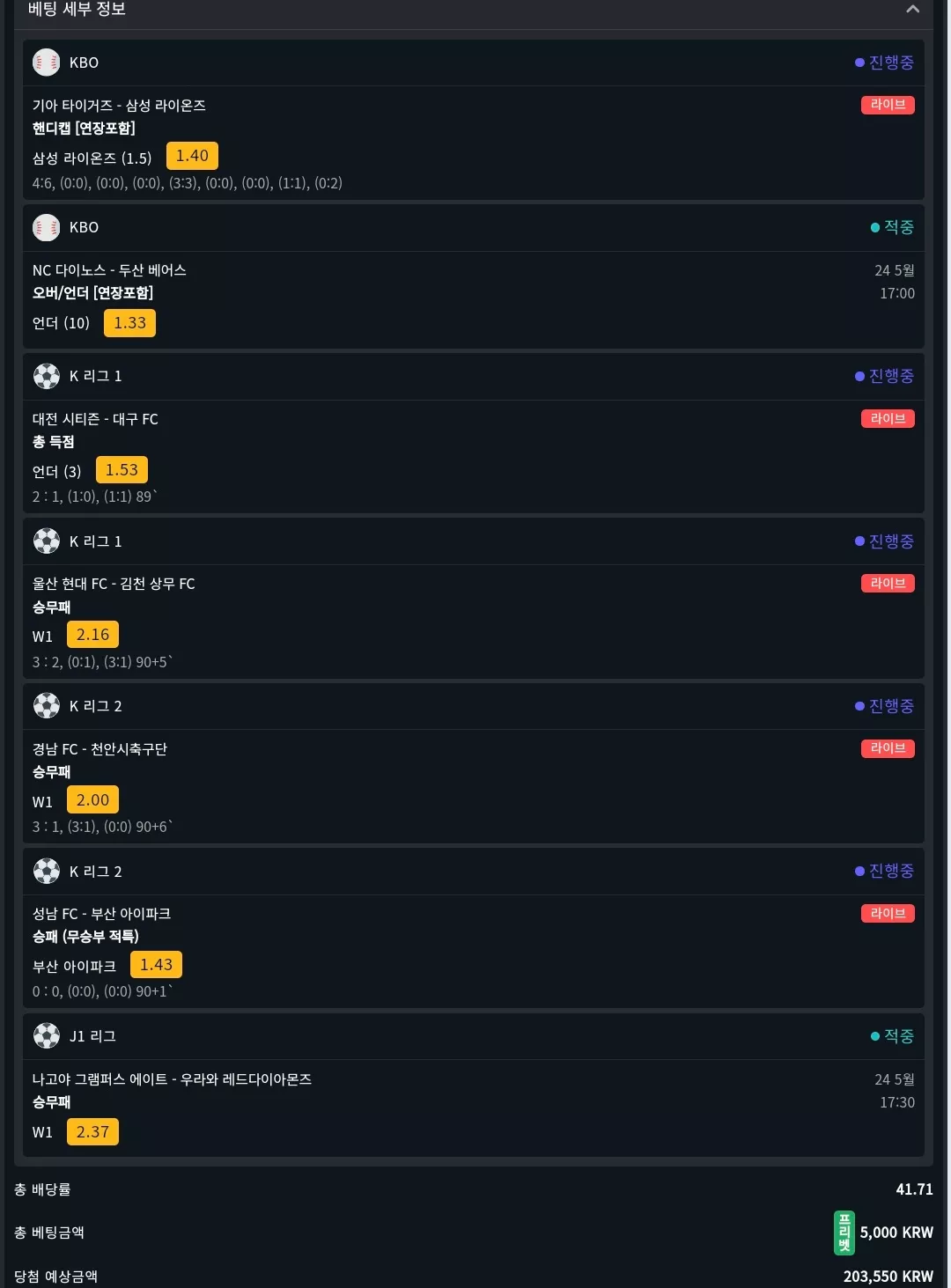The image size is (951, 1288).
Task: Click the 2.37 odds for 나고야 W1
Action: 92,1132
